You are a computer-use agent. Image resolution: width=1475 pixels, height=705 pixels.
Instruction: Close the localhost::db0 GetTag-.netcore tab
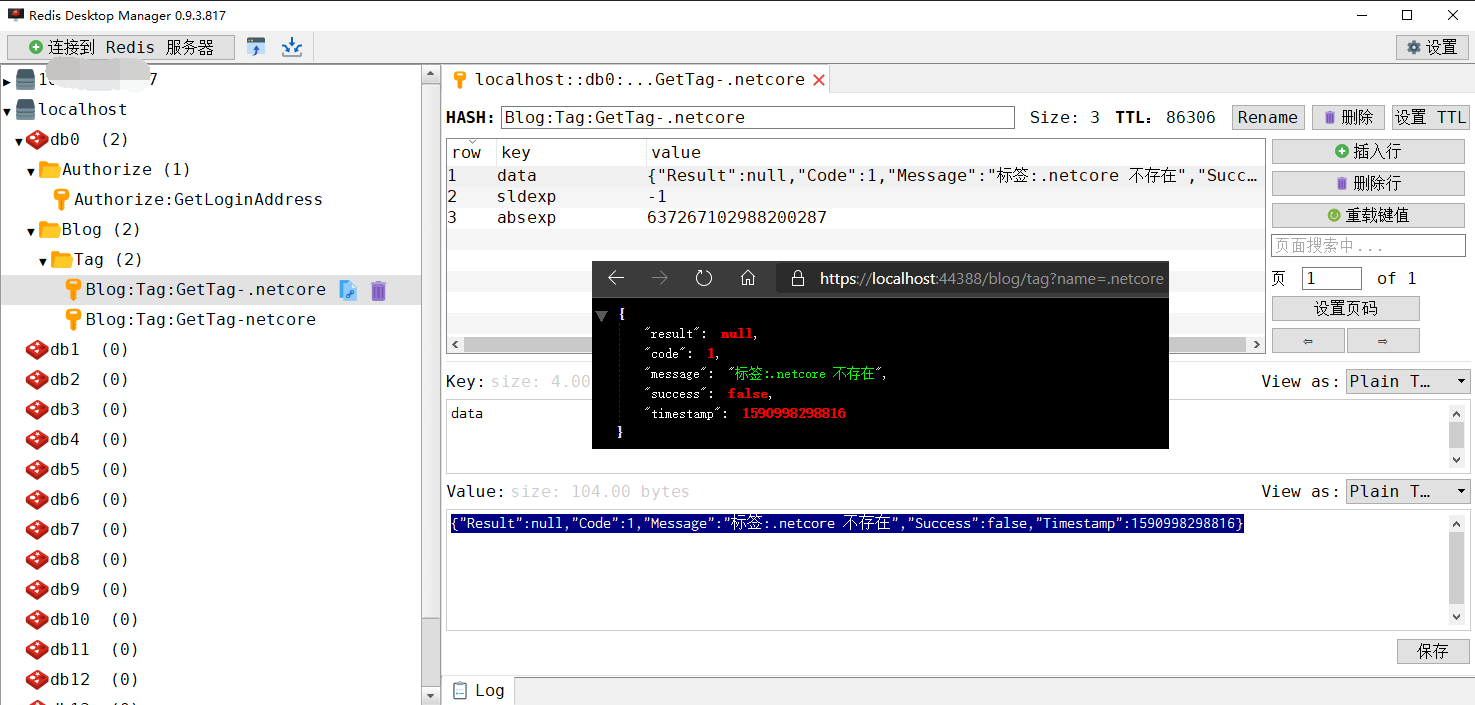click(819, 80)
